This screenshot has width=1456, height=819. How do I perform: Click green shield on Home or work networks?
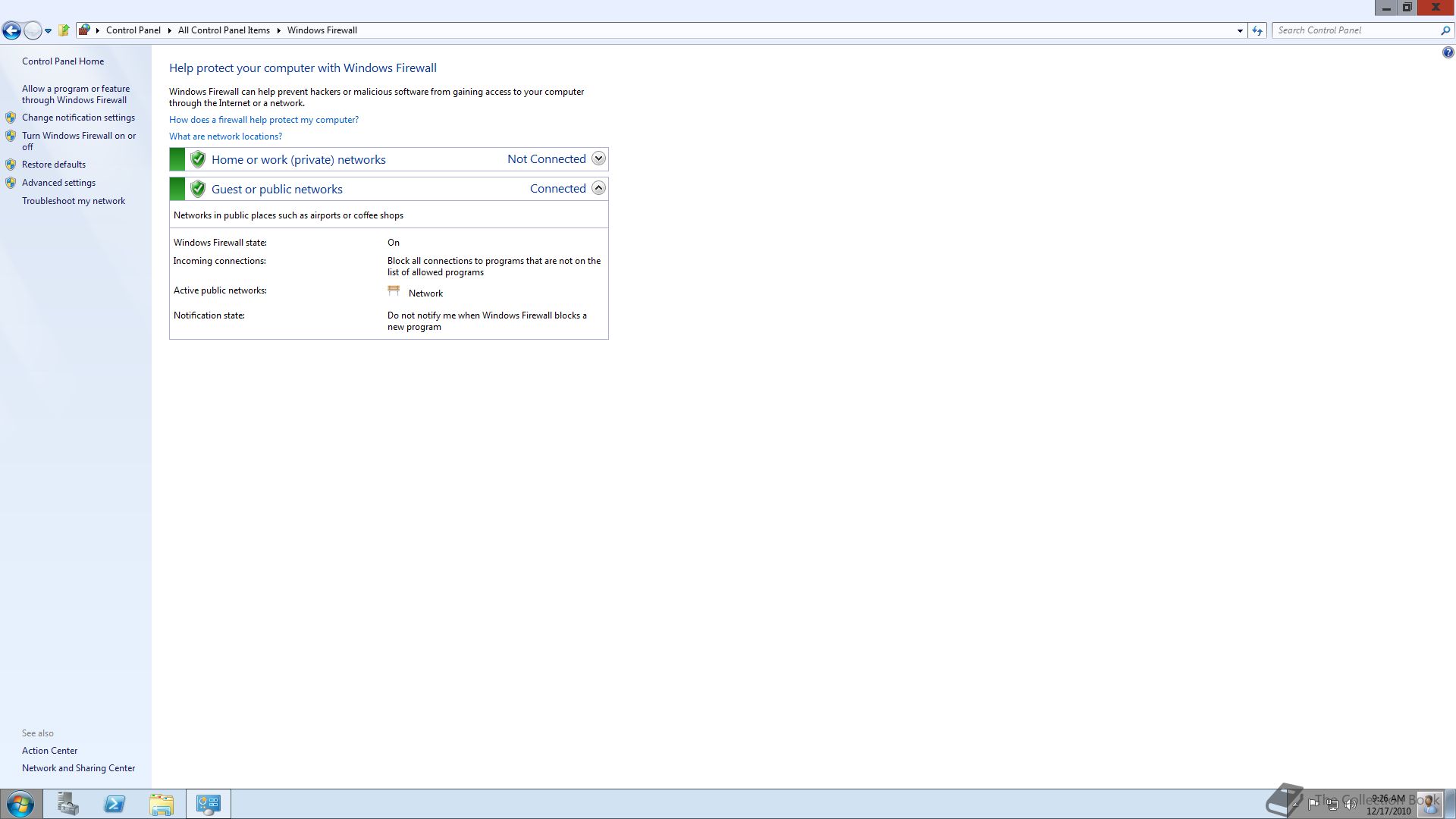click(198, 159)
